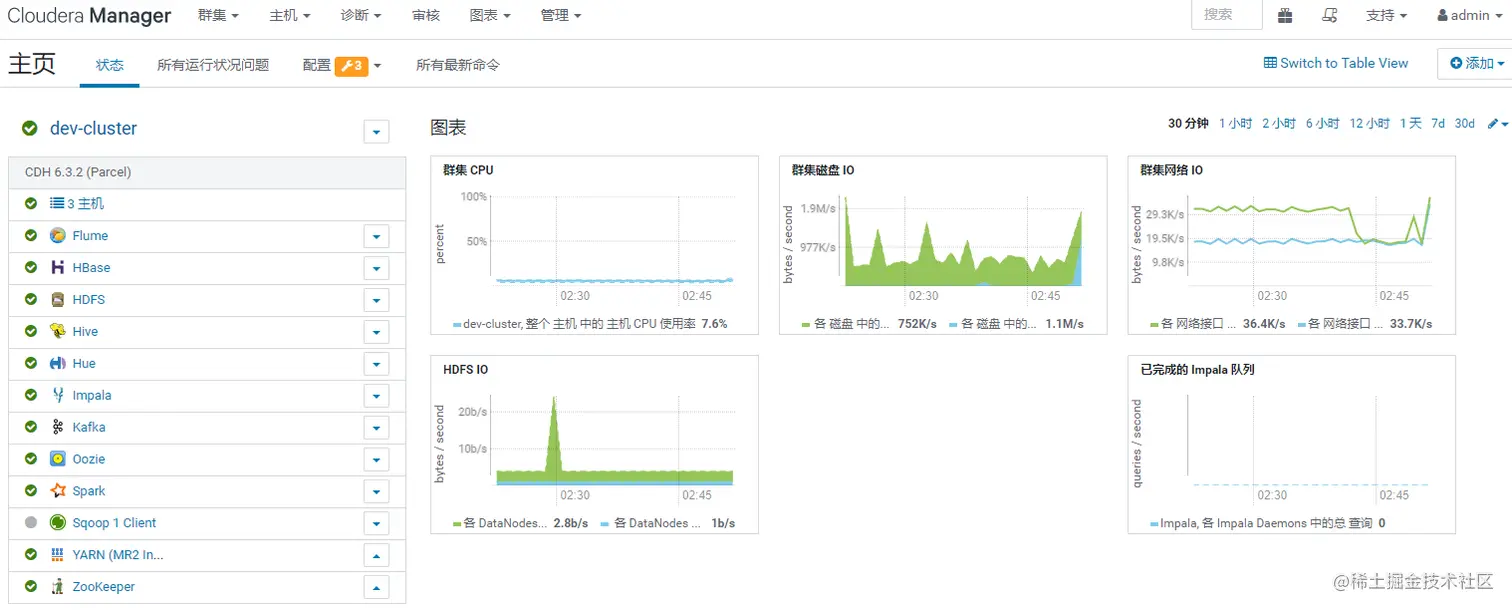Open the 管理 administration menu
The width and height of the screenshot is (1512, 610).
tap(560, 15)
